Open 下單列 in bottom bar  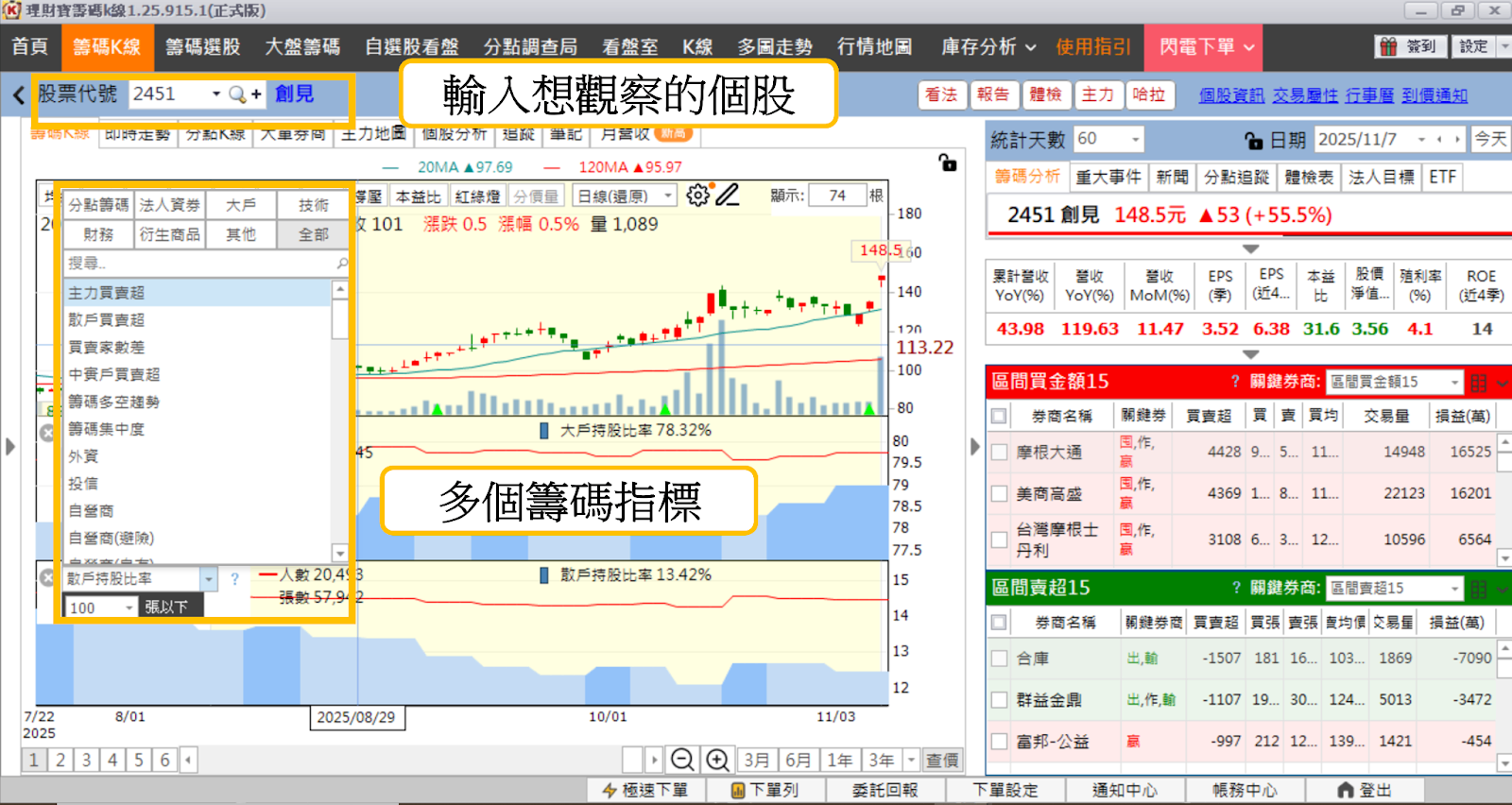coord(765,790)
